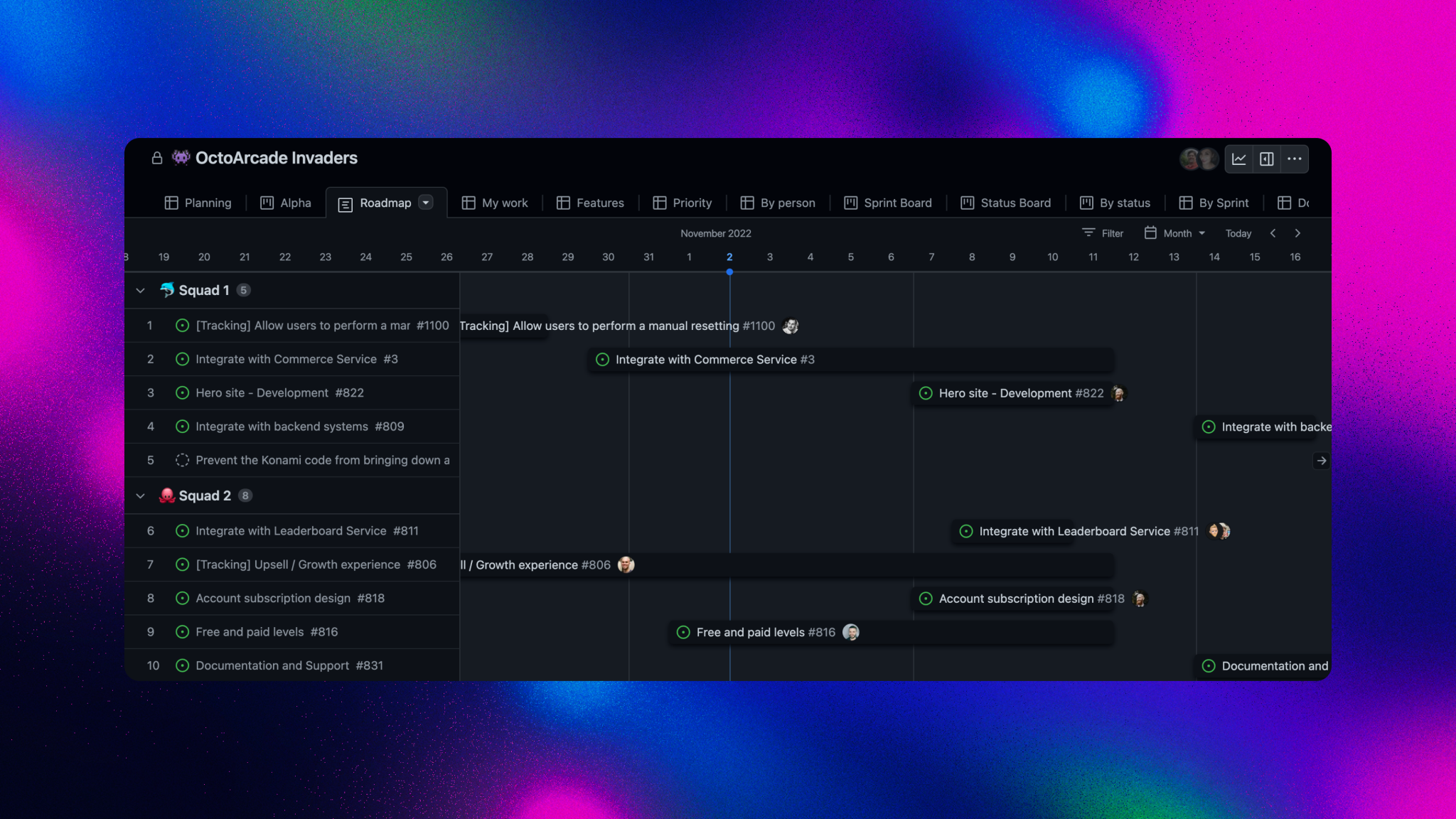Open the project insights chart icon
This screenshot has width=1456, height=819.
tap(1238, 159)
